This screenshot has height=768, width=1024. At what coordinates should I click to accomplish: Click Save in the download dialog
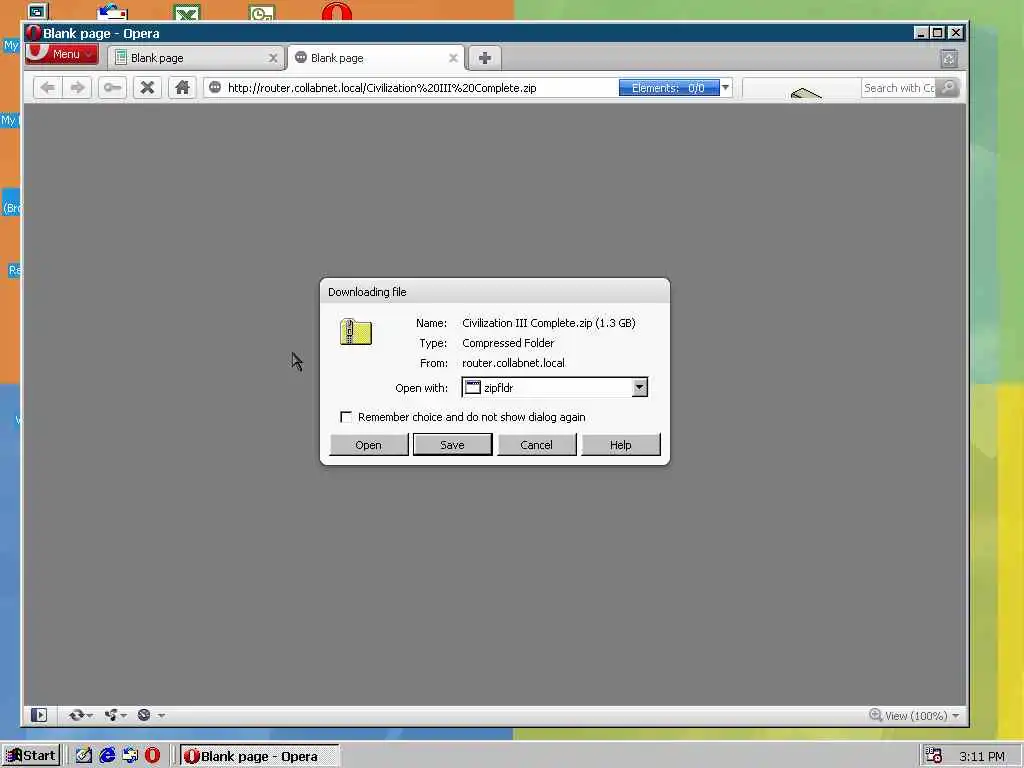(453, 445)
